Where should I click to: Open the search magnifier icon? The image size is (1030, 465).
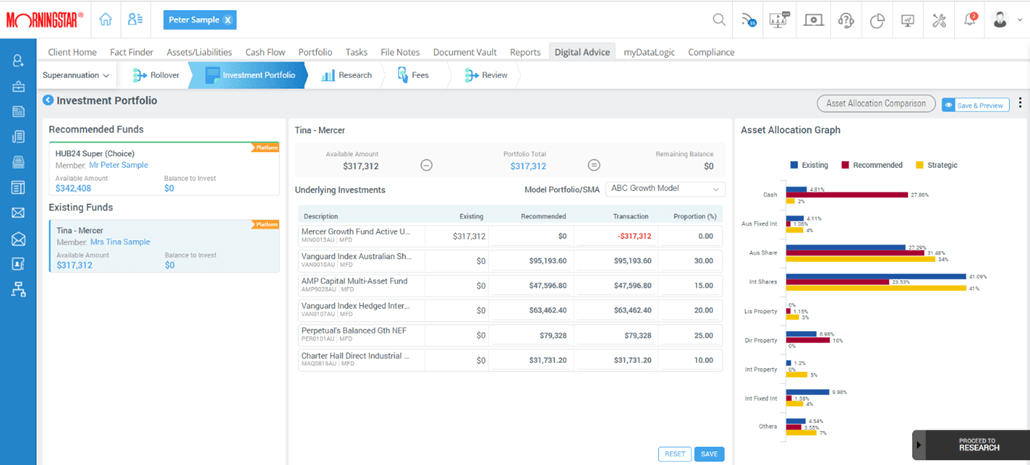click(x=719, y=20)
